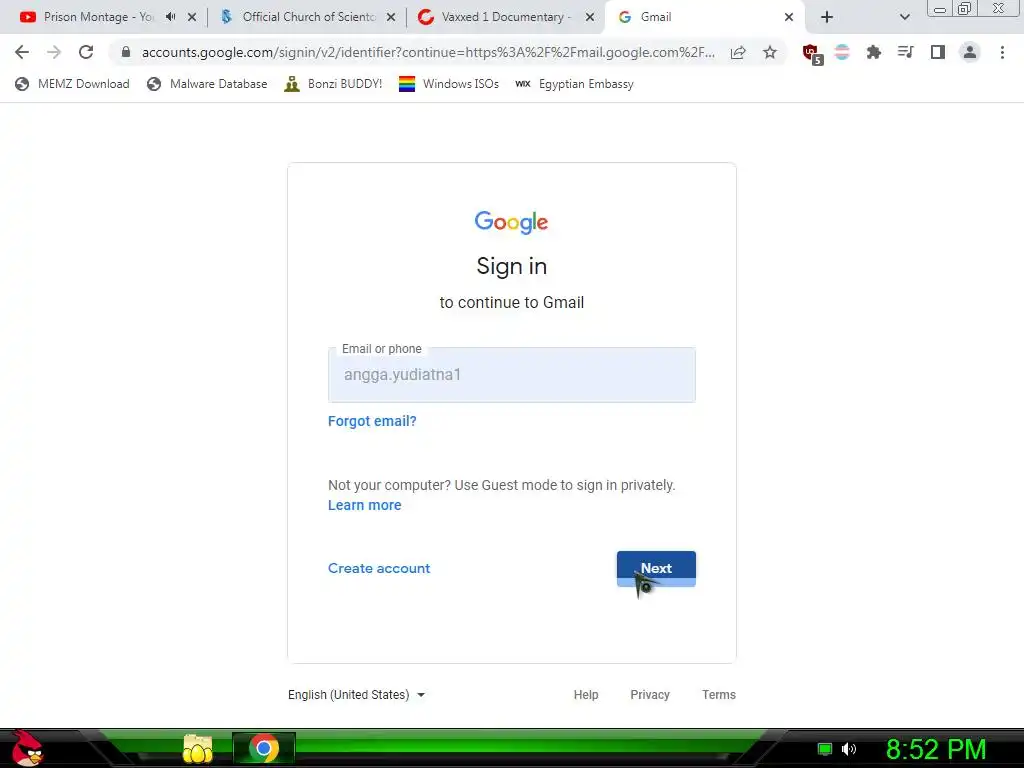Restore down the Chrome window
Viewport: 1024px width, 768px height.
pyautogui.click(x=964, y=8)
